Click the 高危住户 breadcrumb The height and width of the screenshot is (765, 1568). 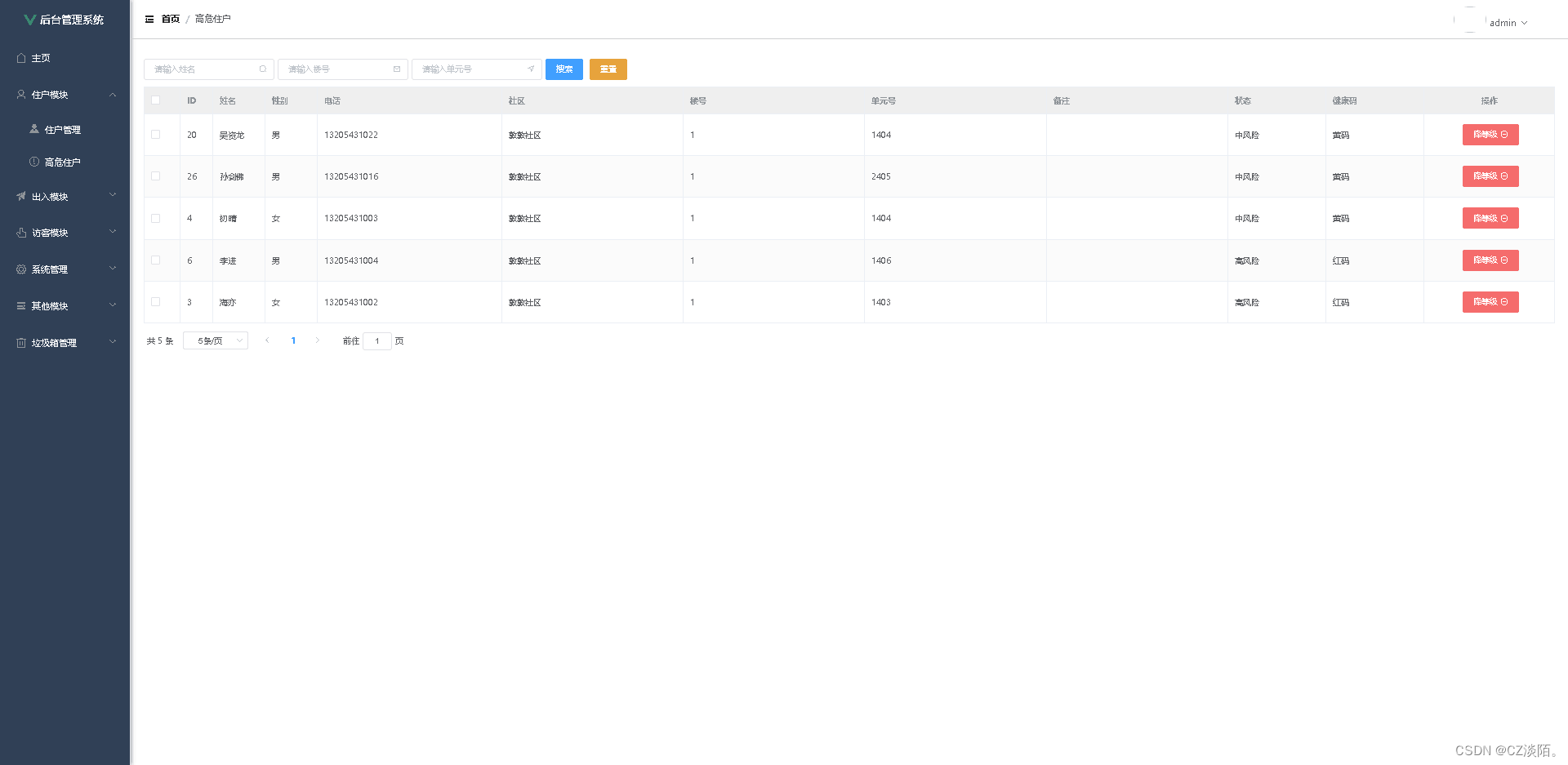(212, 19)
